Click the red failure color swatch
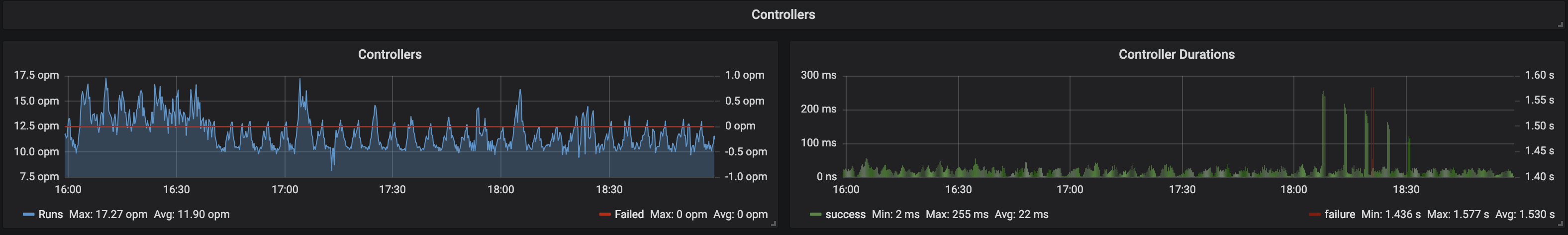Viewport: 1568px width, 235px height. pos(1314,215)
